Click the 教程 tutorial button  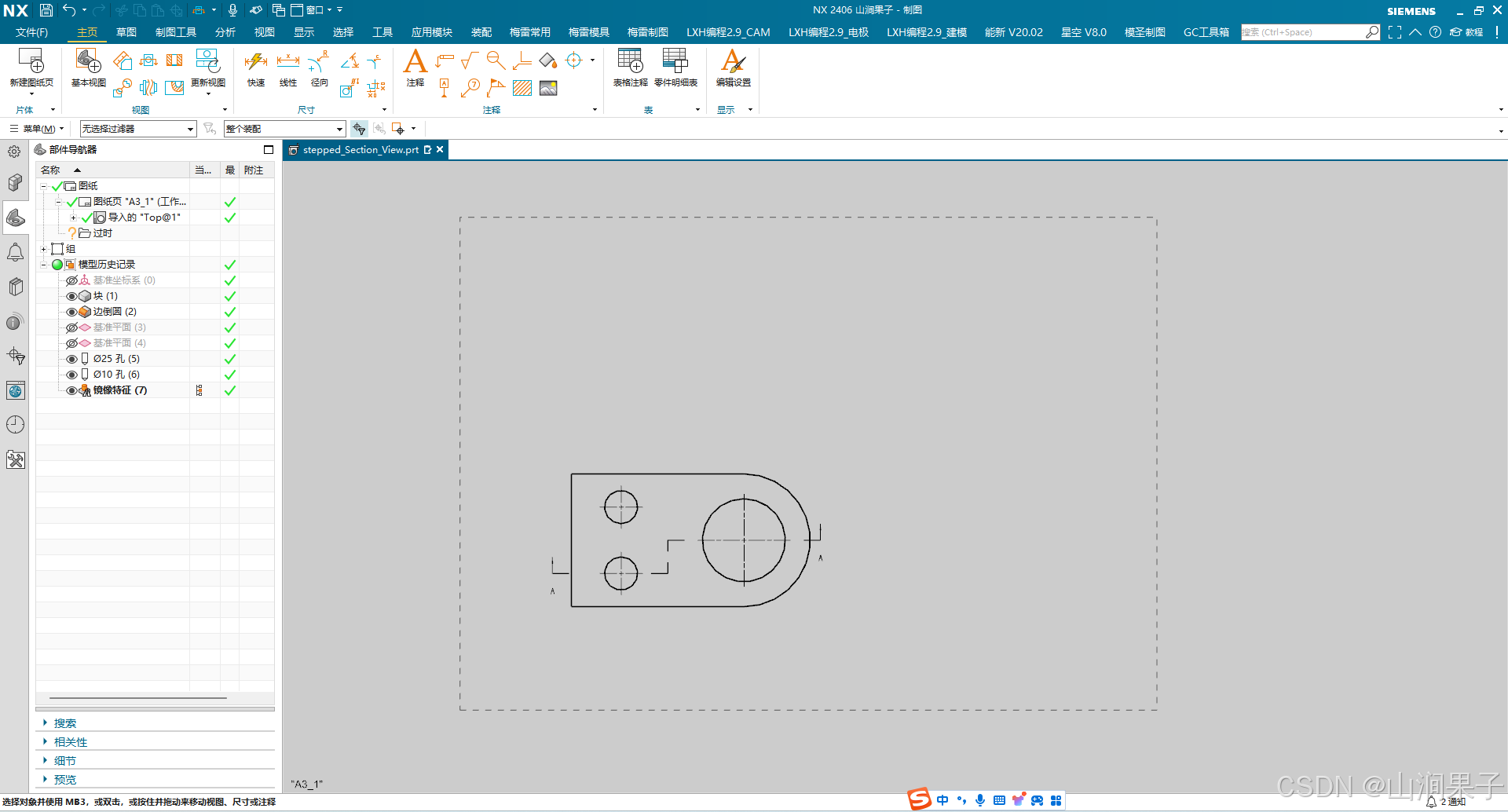click(x=1466, y=32)
